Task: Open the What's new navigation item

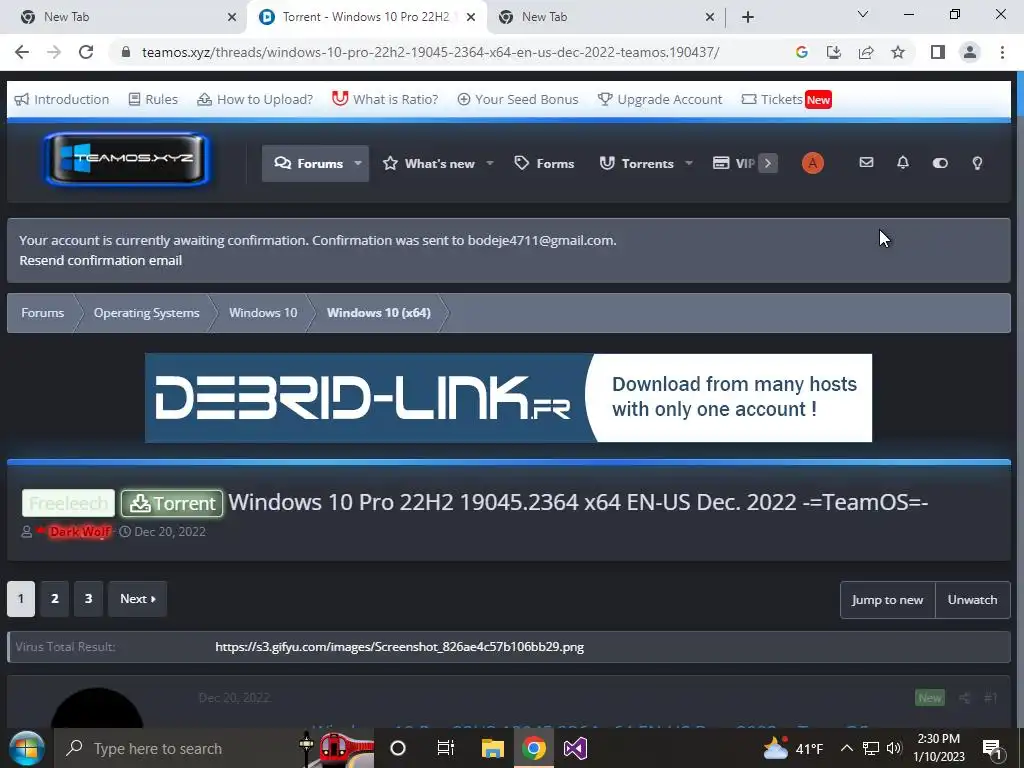Action: pyautogui.click(x=428, y=163)
